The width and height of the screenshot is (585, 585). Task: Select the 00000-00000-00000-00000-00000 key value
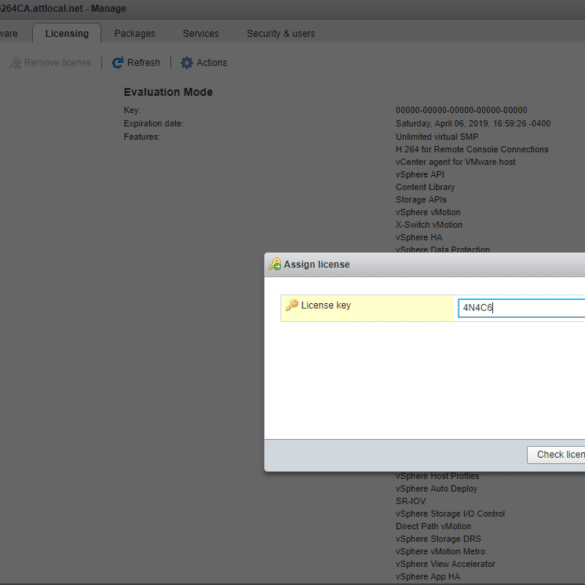click(x=461, y=110)
